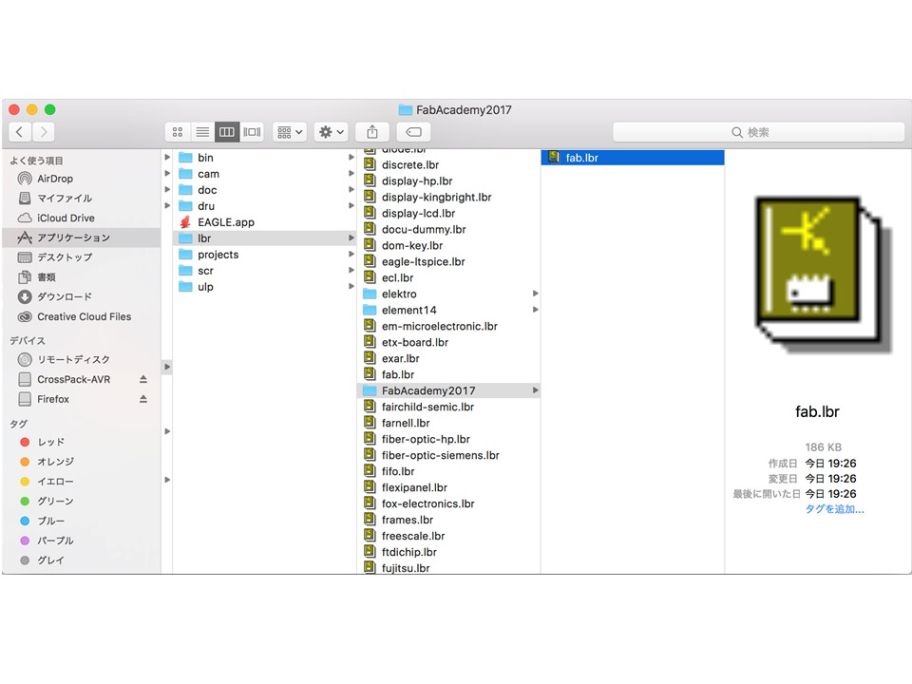Eject the CrossPack-AVR volume
The height and width of the screenshot is (684, 912).
pyautogui.click(x=143, y=379)
